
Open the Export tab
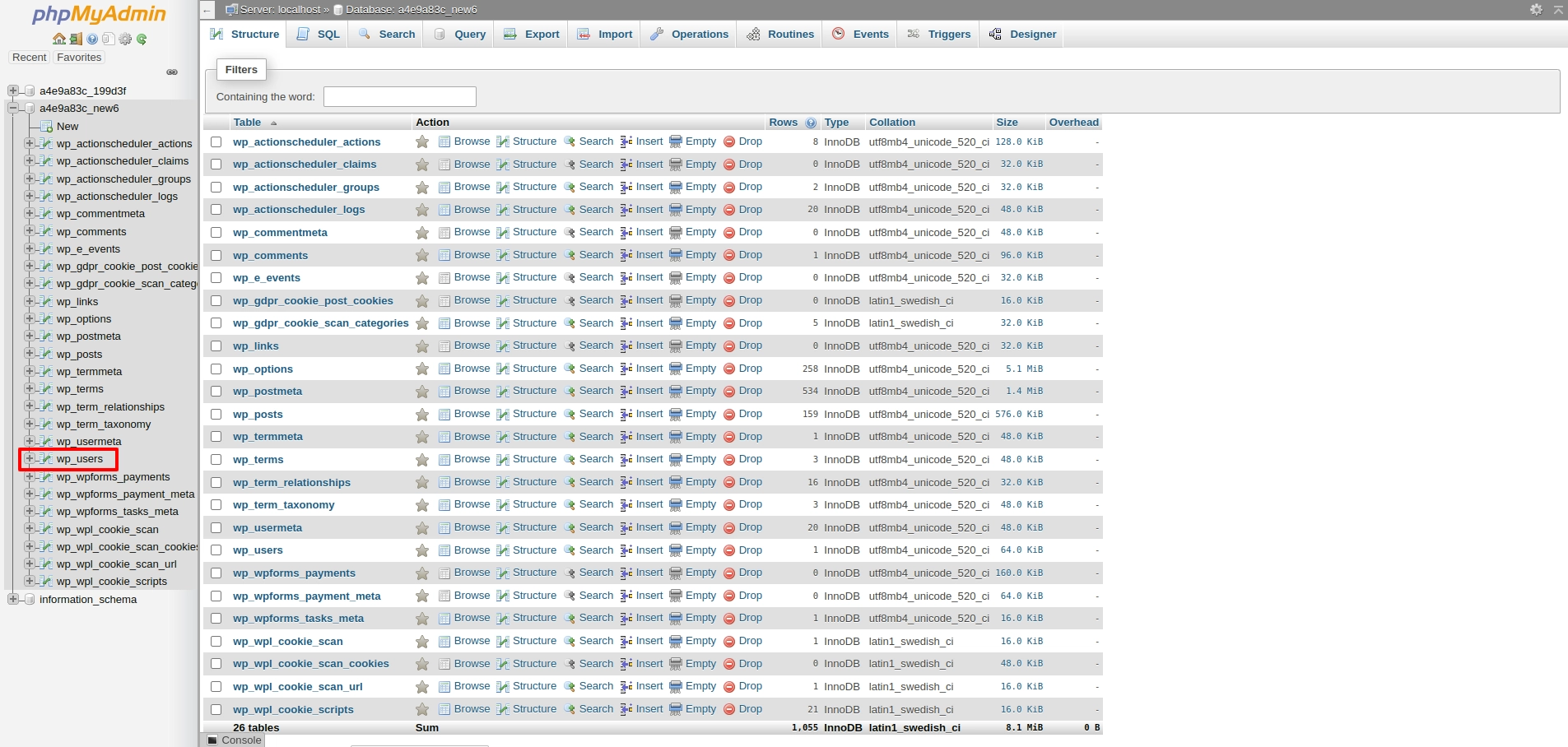click(532, 35)
